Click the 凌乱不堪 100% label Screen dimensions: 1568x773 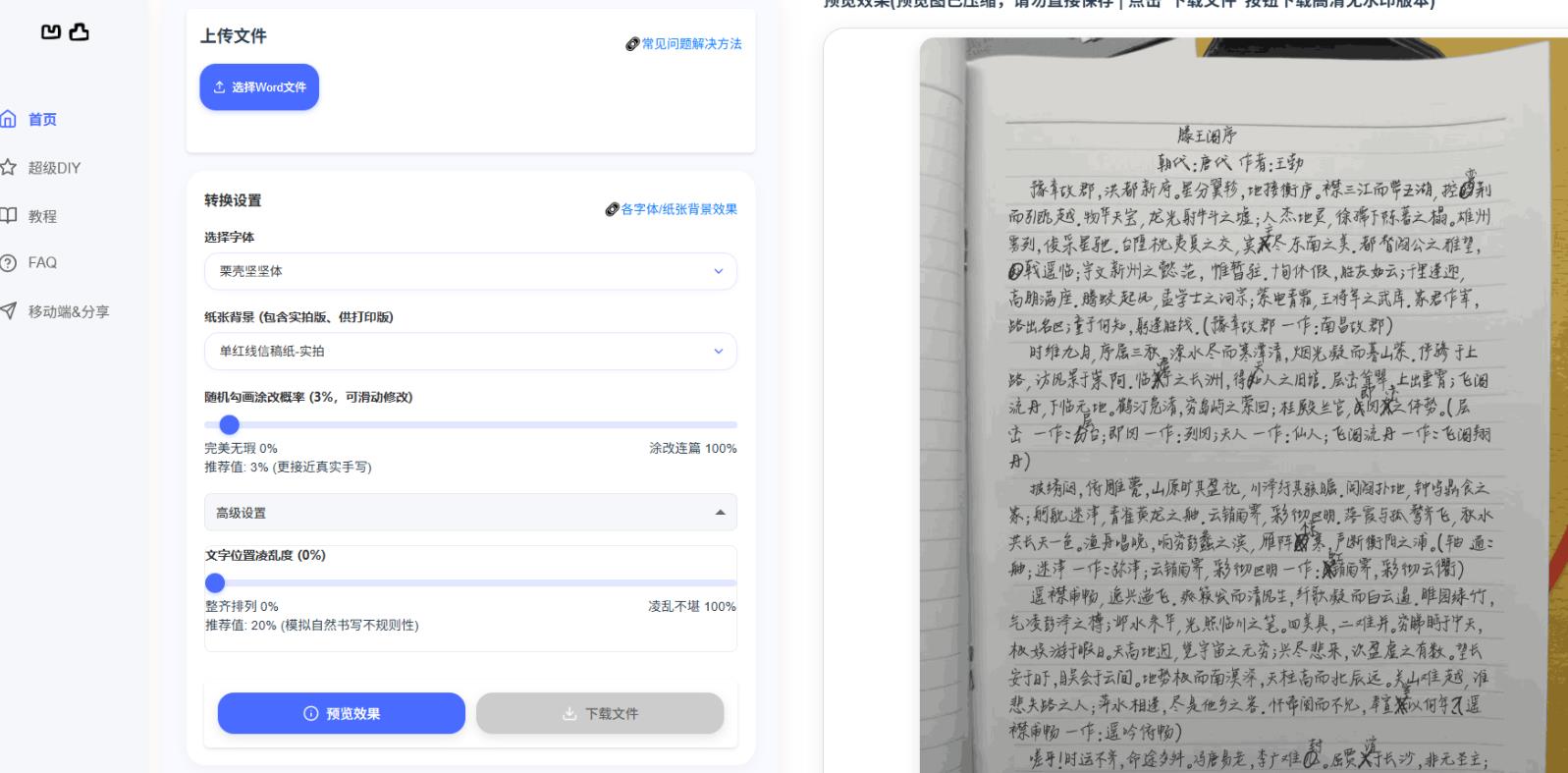[x=692, y=606]
